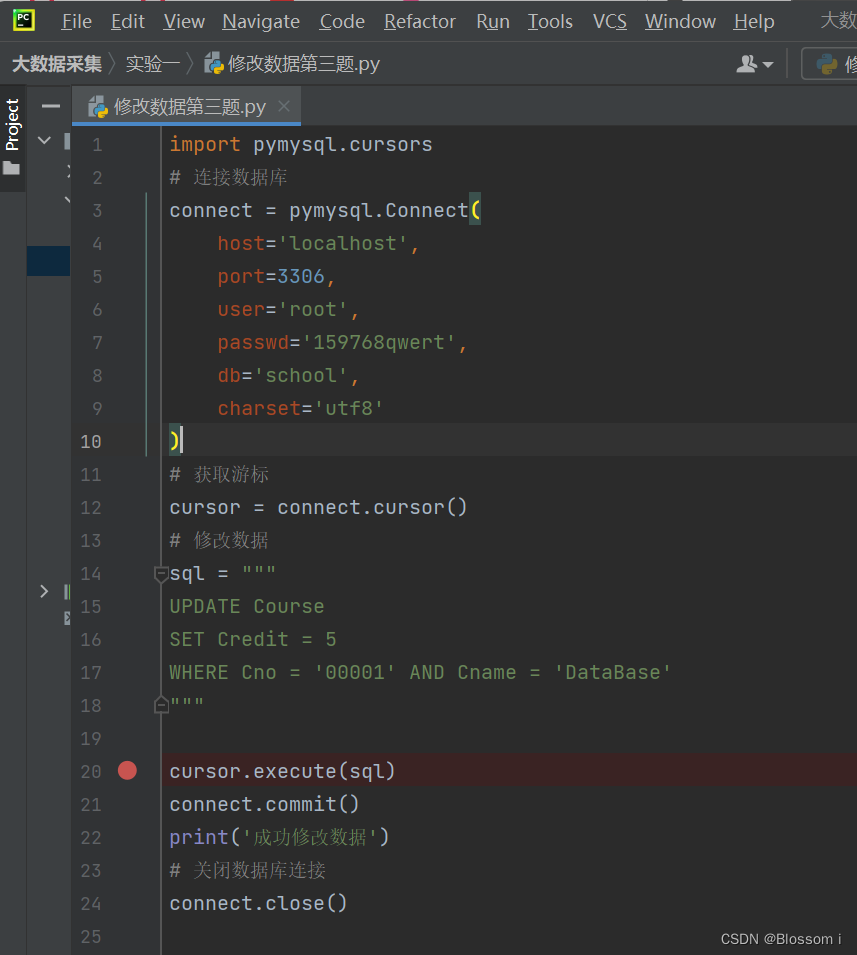This screenshot has width=857, height=955.
Task: Click the port=3306 argument
Action: pyautogui.click(x=276, y=277)
